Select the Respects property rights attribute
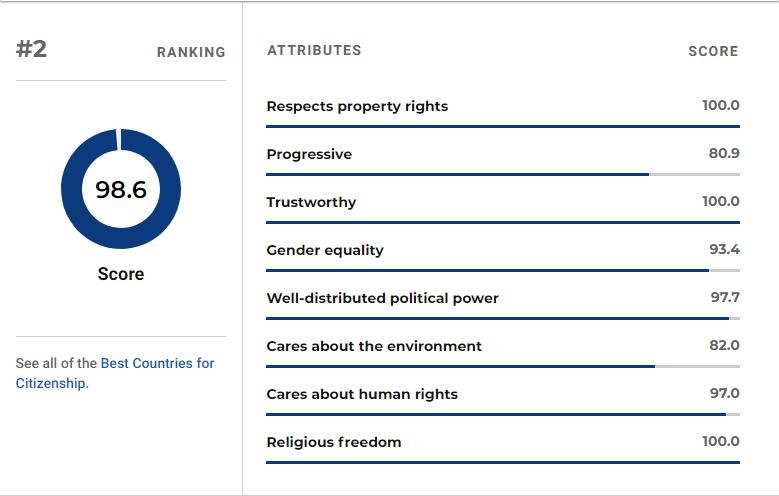The height and width of the screenshot is (496, 779). pyautogui.click(x=357, y=106)
